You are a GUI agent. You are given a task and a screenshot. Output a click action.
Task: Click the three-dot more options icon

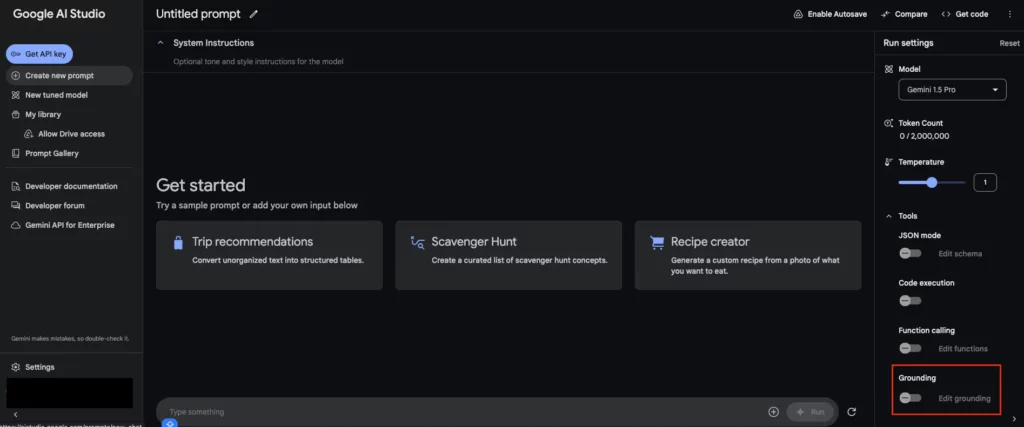click(1010, 14)
